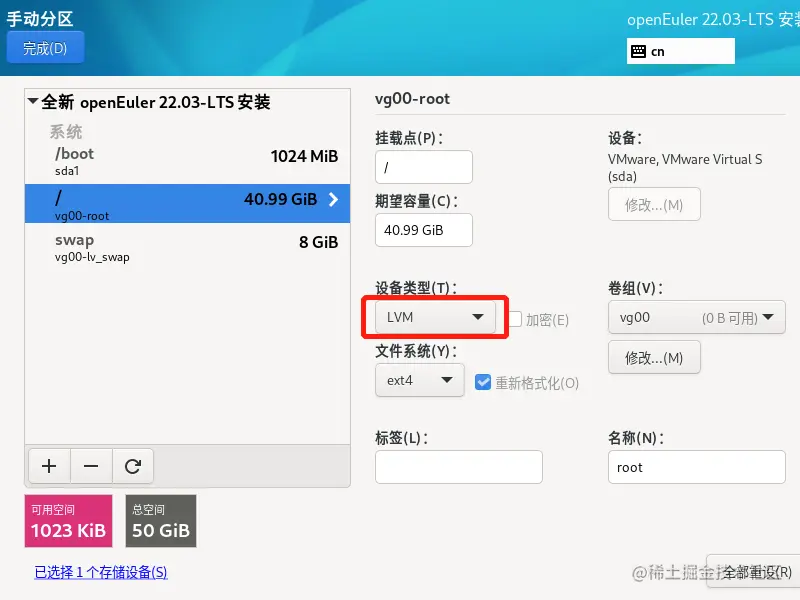This screenshot has width=800, height=600.
Task: Click the keyboard layout icon beside cn
Action: pyautogui.click(x=638, y=51)
